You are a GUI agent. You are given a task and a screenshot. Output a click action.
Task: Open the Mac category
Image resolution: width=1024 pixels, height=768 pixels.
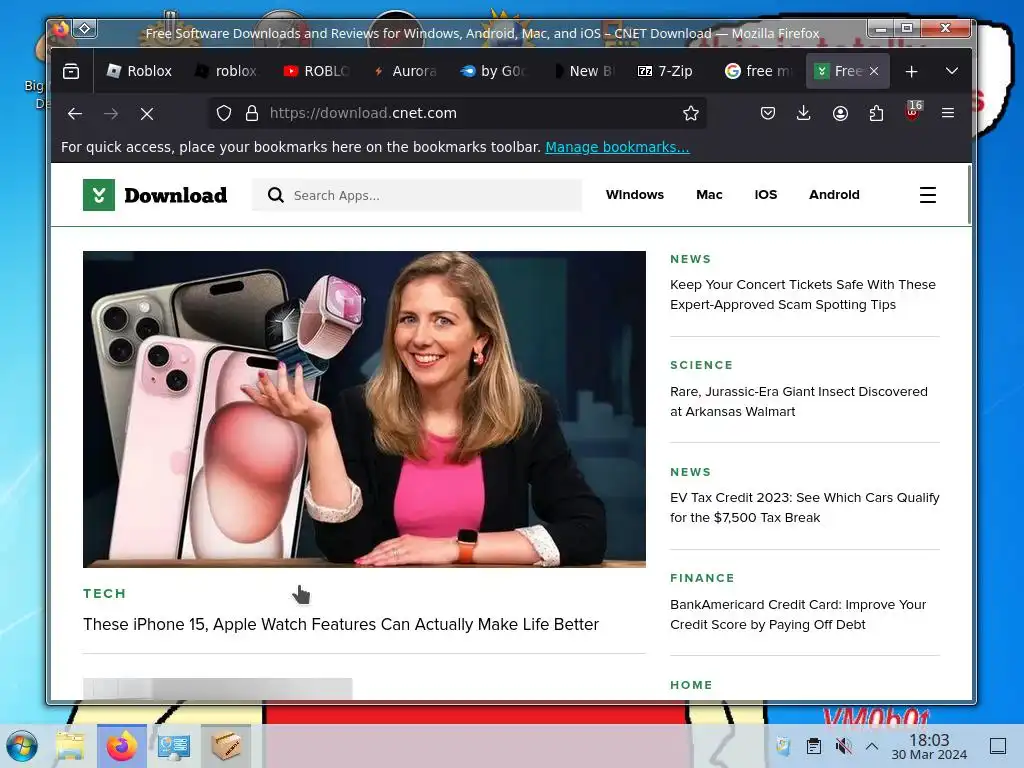[709, 195]
